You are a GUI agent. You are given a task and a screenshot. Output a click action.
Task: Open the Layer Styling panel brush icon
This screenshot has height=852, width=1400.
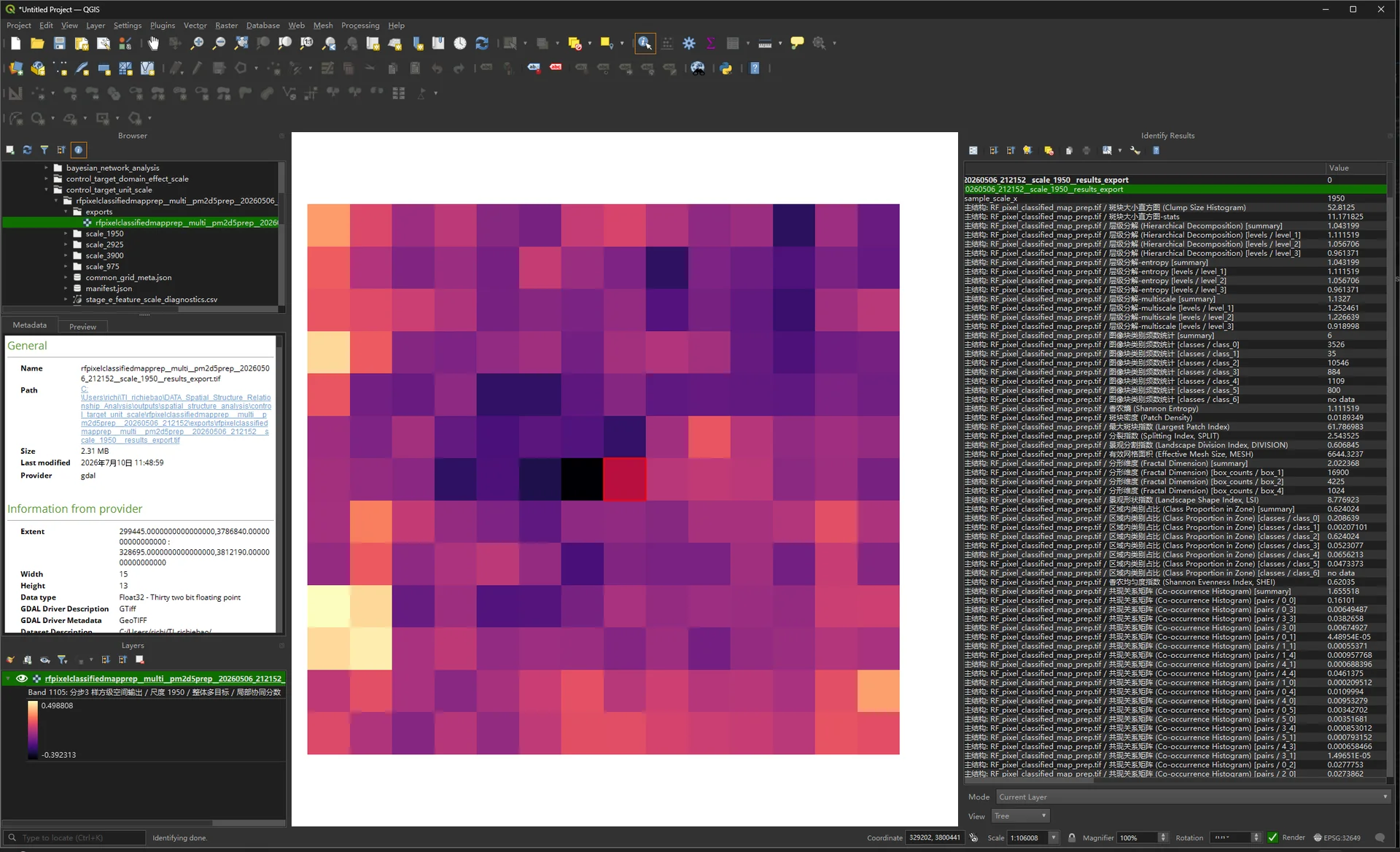10,660
